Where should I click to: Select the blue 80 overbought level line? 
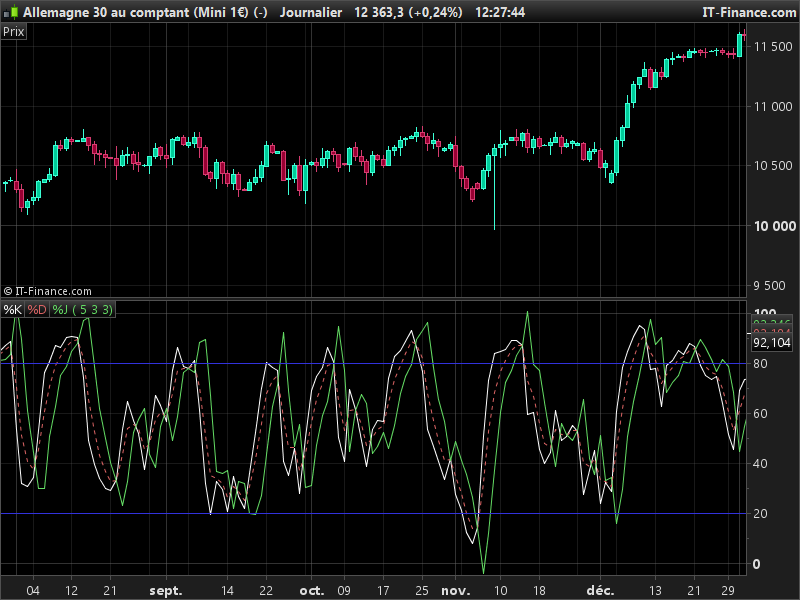373,364
